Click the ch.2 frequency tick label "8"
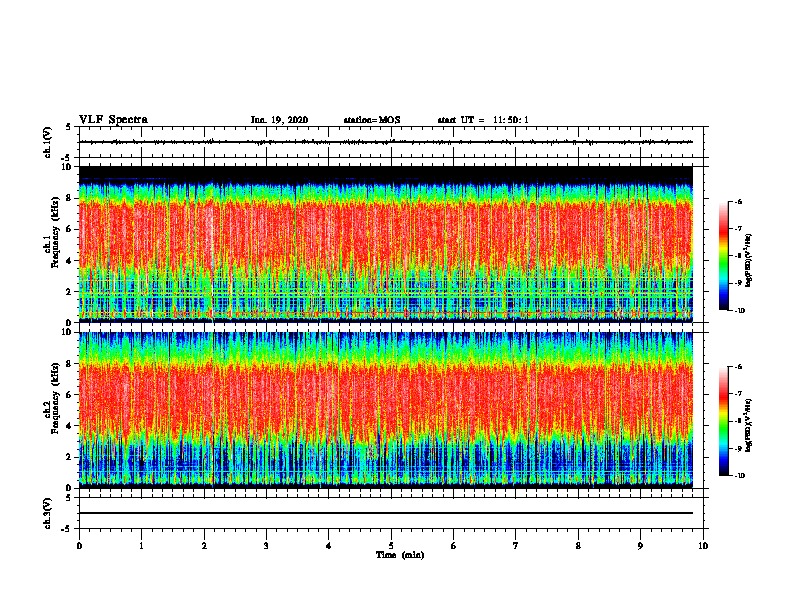This screenshot has height=612, width=792. click(x=69, y=364)
